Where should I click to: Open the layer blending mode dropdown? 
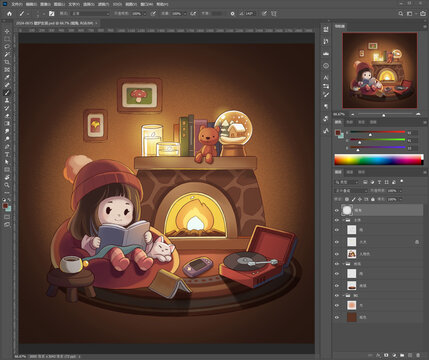351,191
